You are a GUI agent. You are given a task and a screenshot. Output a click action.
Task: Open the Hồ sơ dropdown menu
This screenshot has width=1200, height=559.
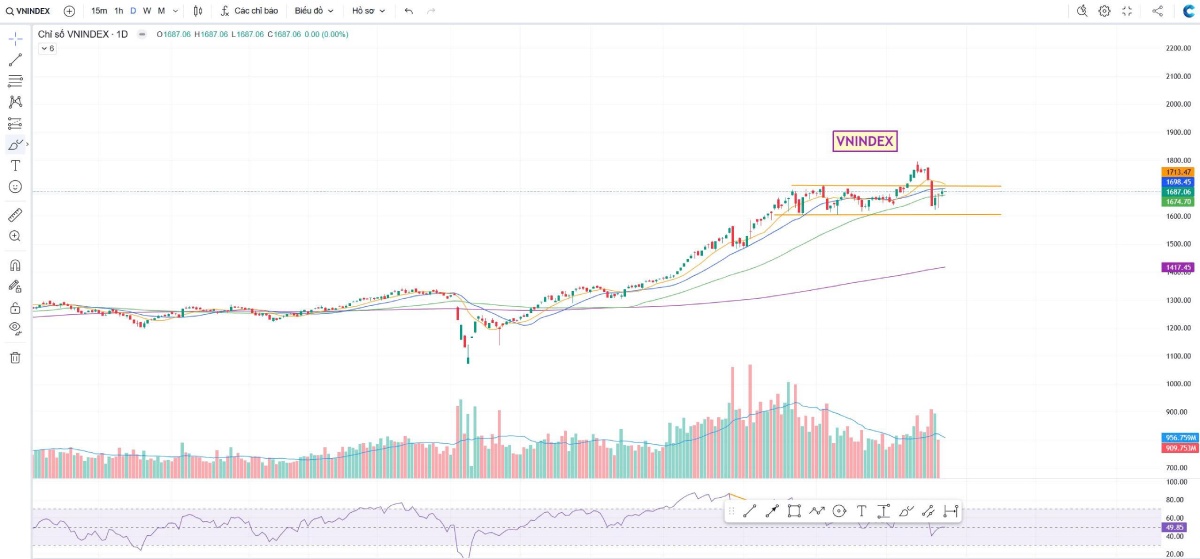coord(368,11)
